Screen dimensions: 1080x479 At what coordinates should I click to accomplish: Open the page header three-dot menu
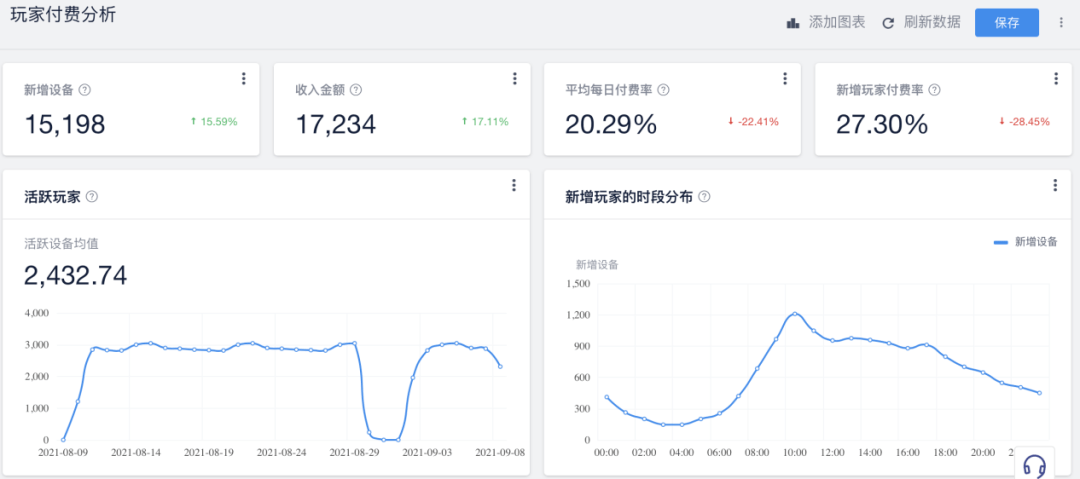pos(1060,23)
